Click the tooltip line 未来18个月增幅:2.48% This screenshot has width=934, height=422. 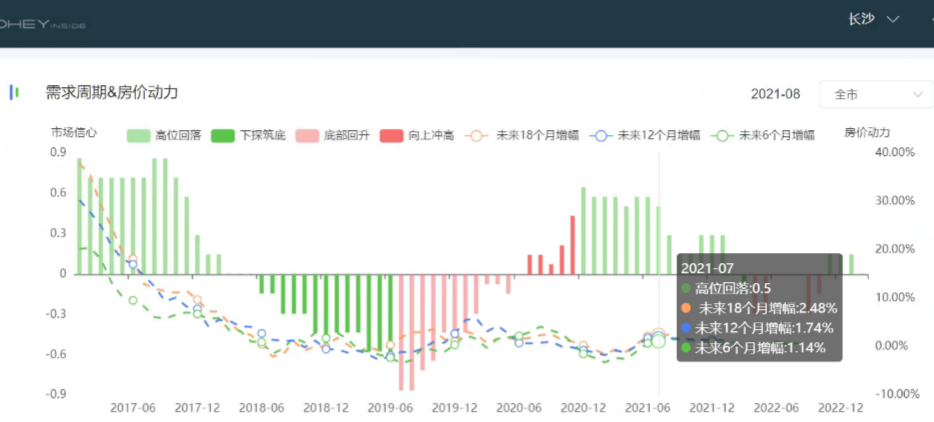pyautogui.click(x=760, y=309)
